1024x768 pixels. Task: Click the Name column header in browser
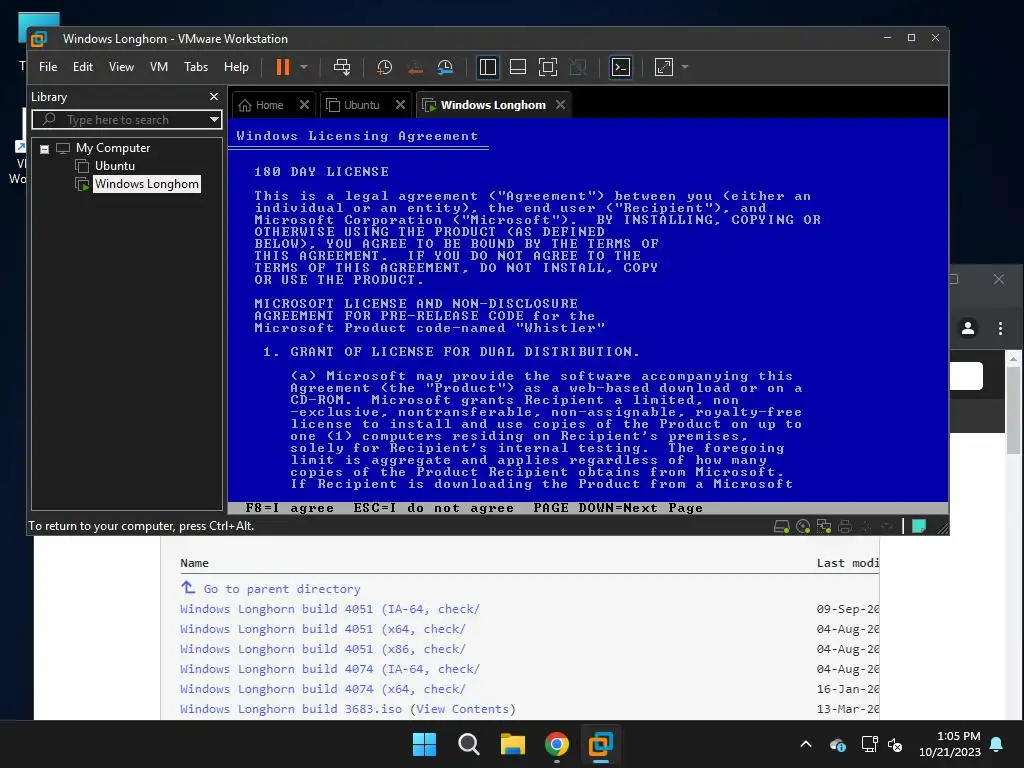(x=194, y=563)
